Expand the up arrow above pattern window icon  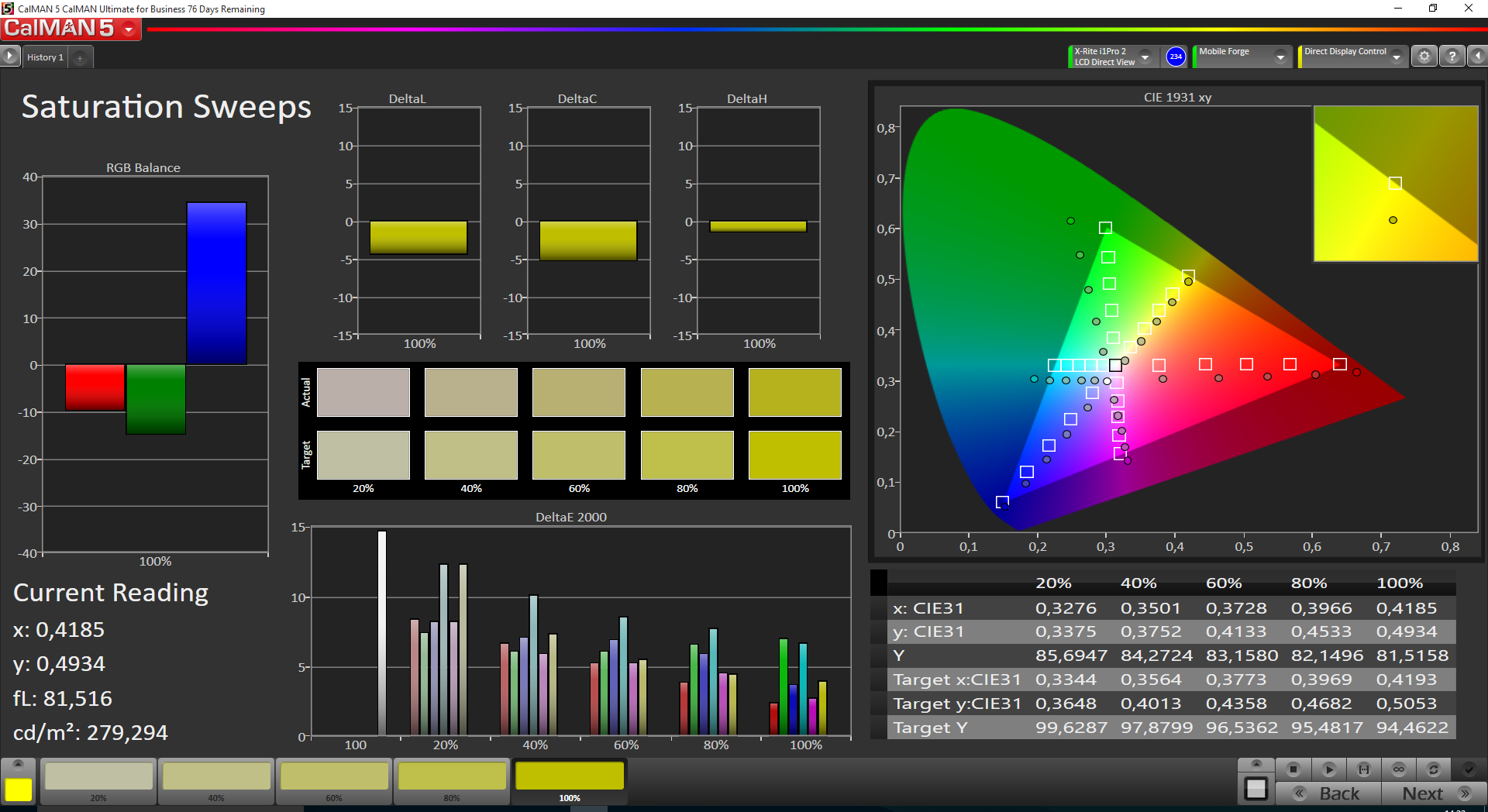point(1256,765)
